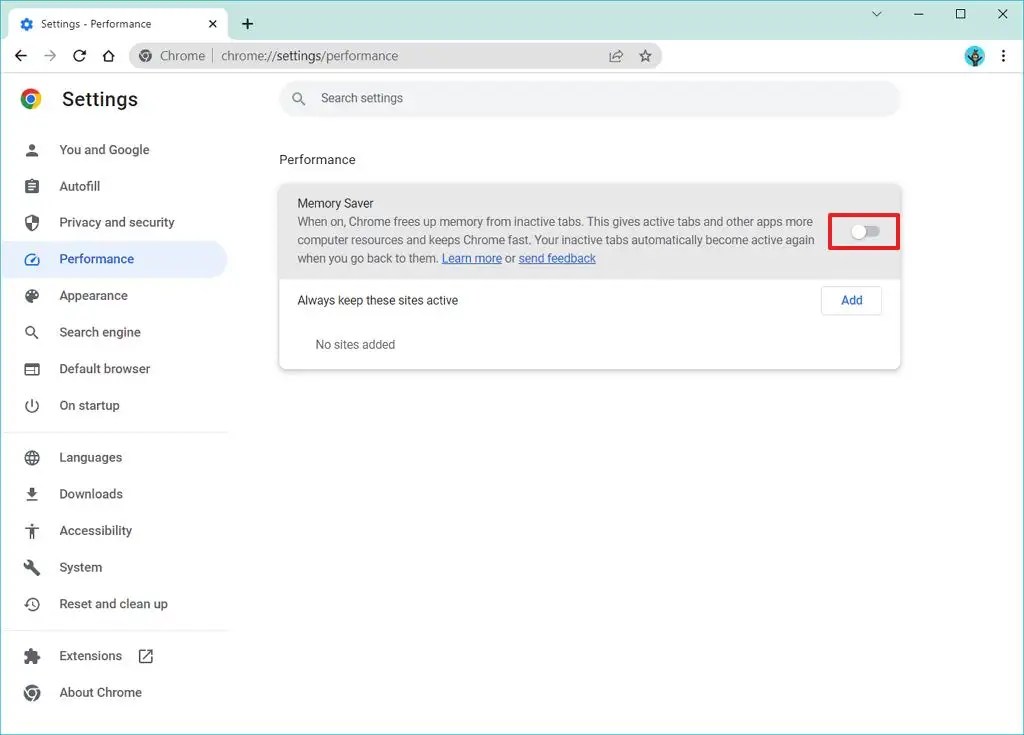This screenshot has height=735, width=1024.
Task: Open the Downloads settings section
Action: click(x=93, y=493)
